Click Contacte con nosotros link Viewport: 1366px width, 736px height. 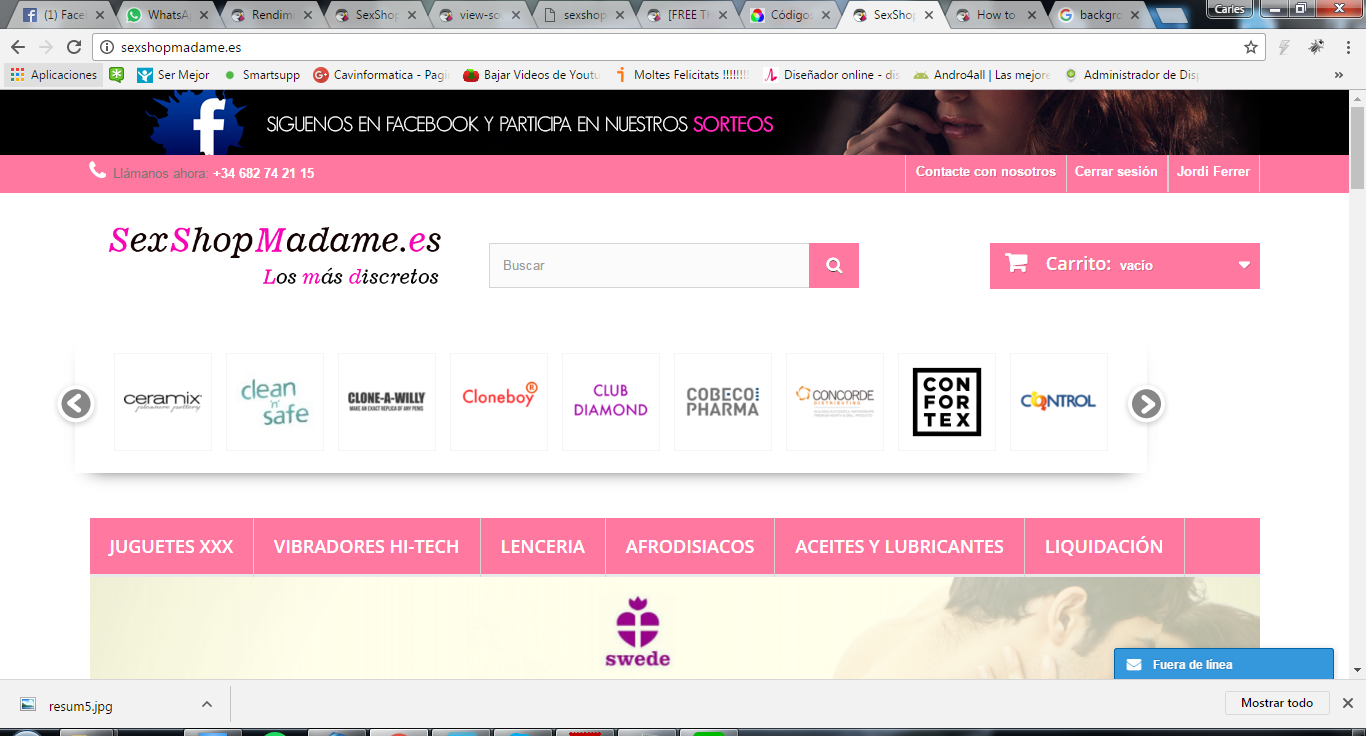pos(986,172)
